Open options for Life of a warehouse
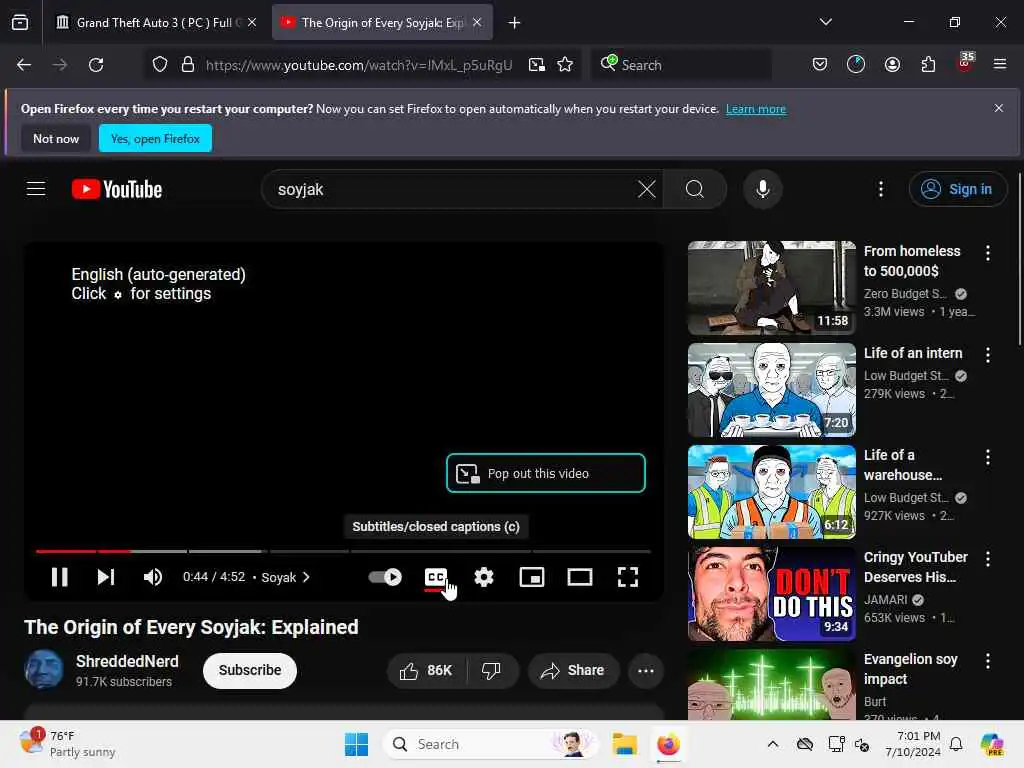This screenshot has width=1024, height=768. click(x=988, y=457)
